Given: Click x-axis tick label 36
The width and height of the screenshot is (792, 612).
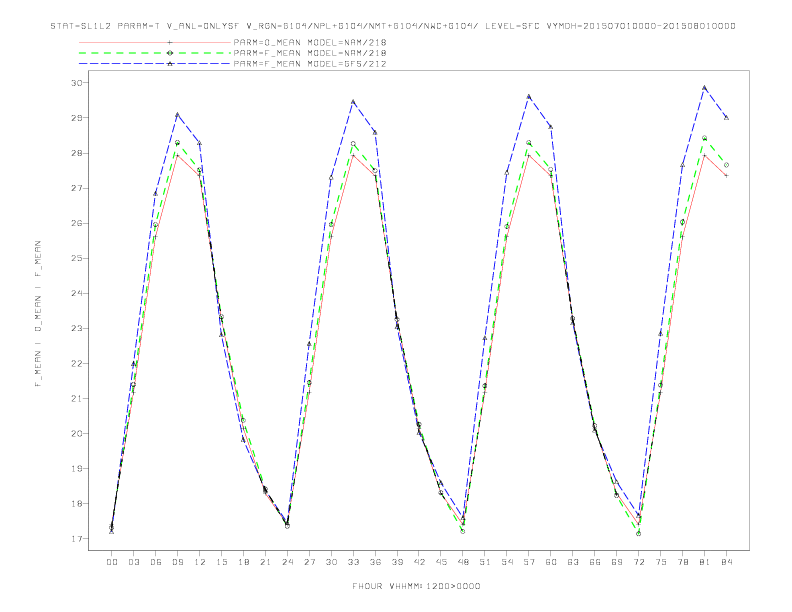Looking at the screenshot, I should click(375, 562).
